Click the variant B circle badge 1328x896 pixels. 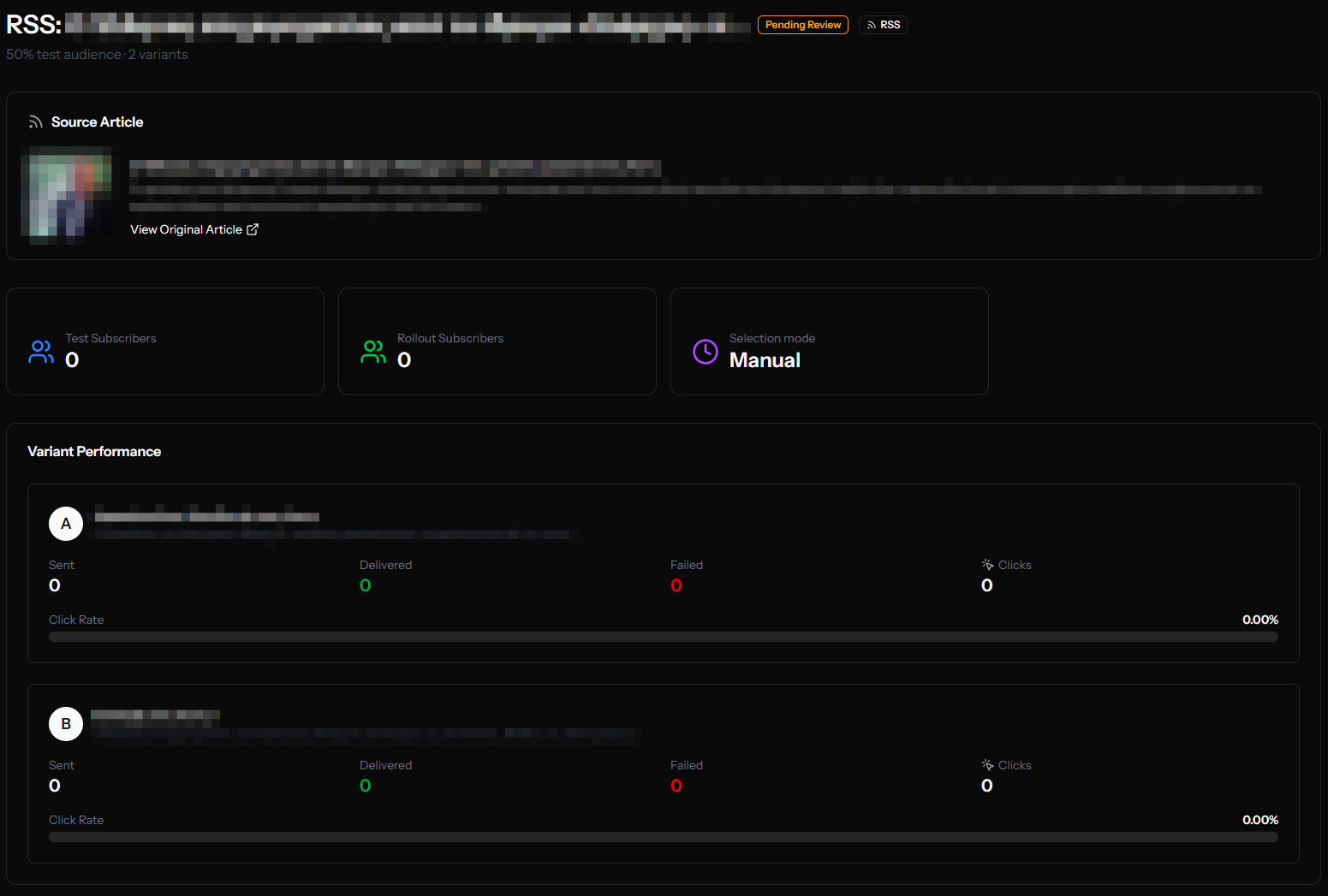click(66, 724)
